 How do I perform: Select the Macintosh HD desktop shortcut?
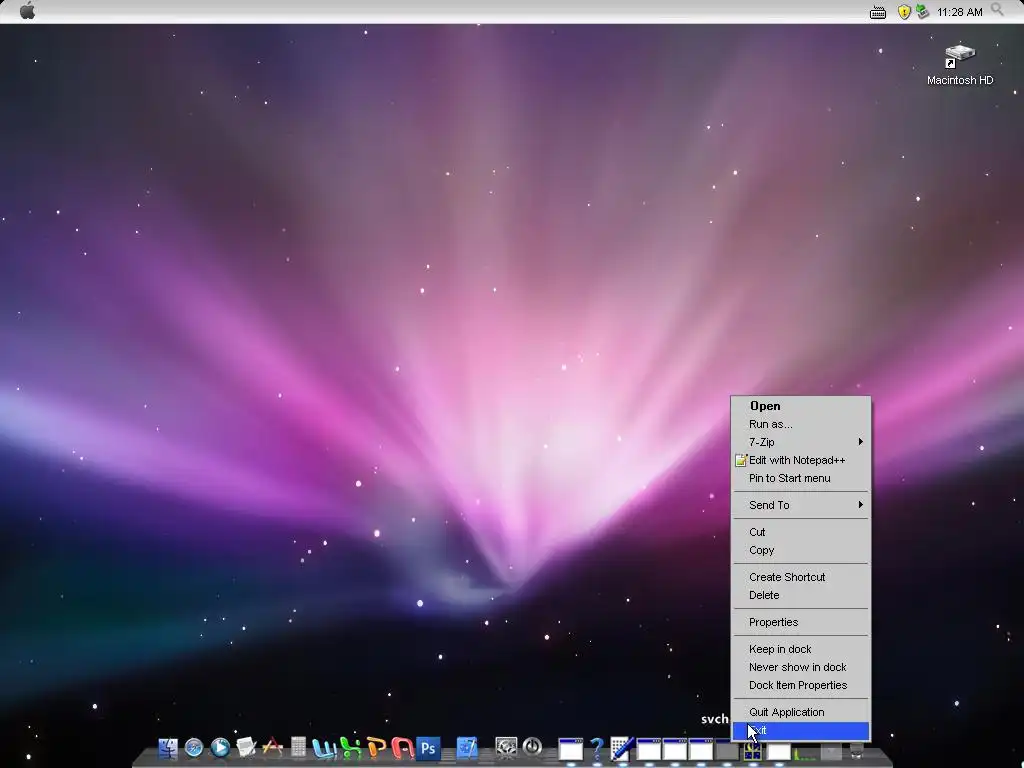(959, 65)
